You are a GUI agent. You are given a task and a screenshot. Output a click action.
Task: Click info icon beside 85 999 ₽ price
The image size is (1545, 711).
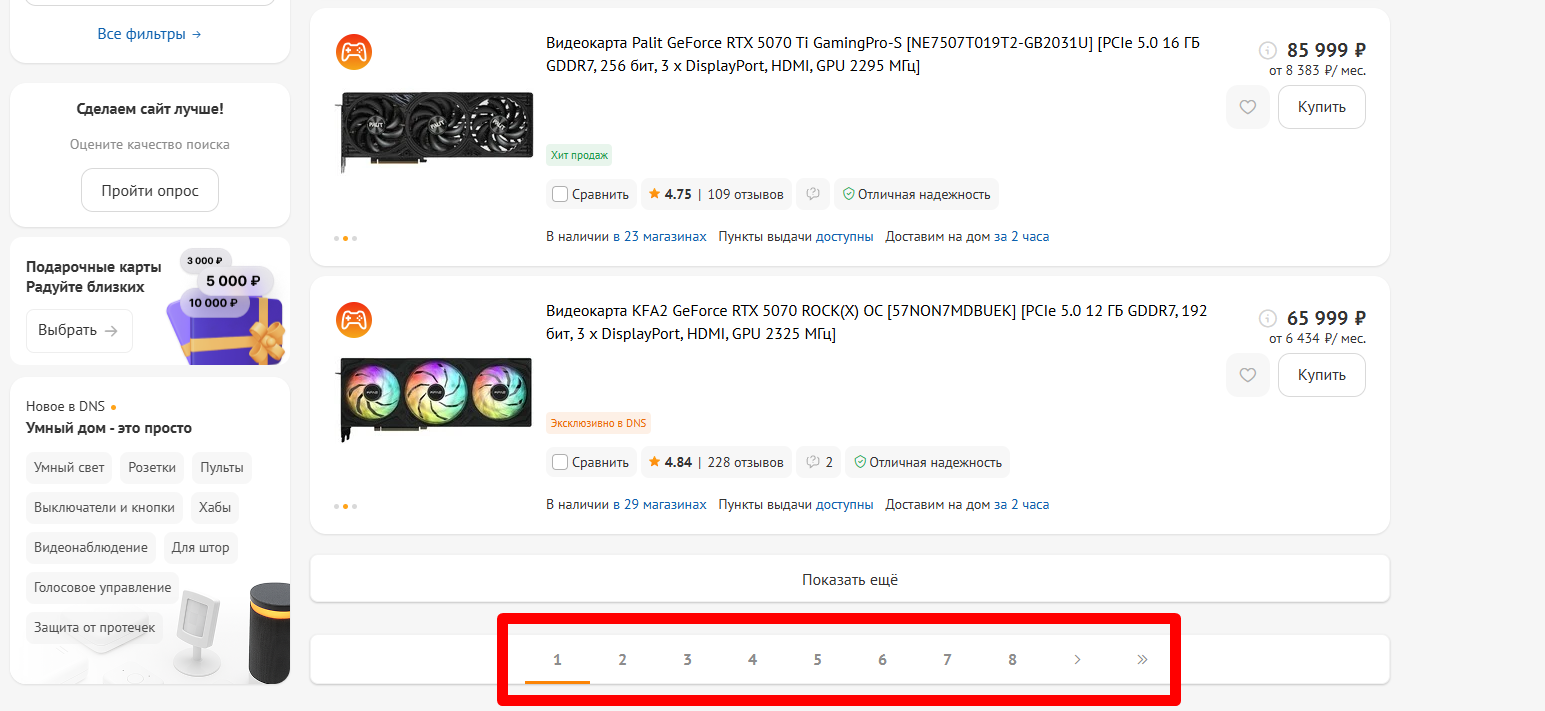coord(1267,50)
